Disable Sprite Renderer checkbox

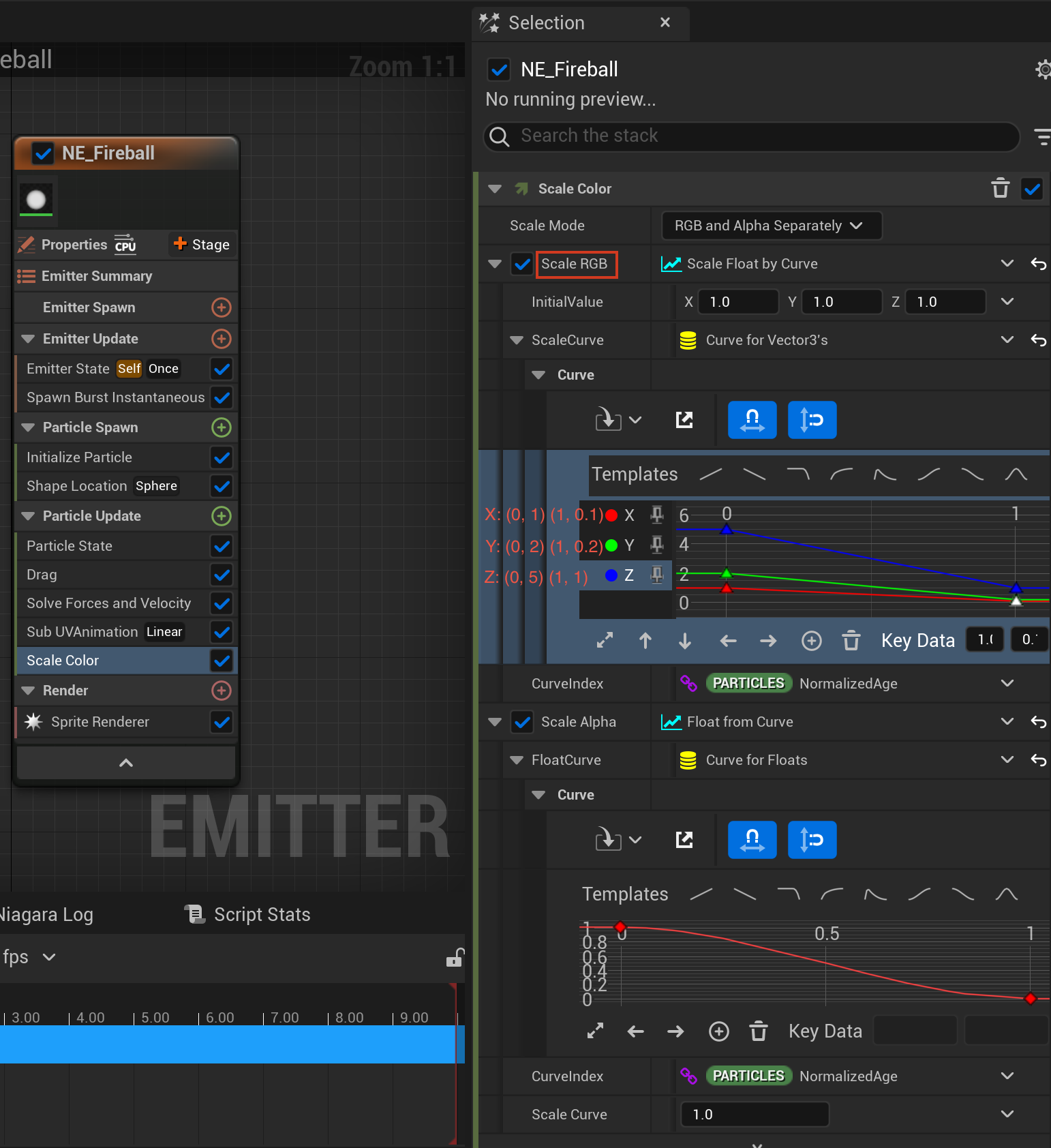[x=222, y=722]
